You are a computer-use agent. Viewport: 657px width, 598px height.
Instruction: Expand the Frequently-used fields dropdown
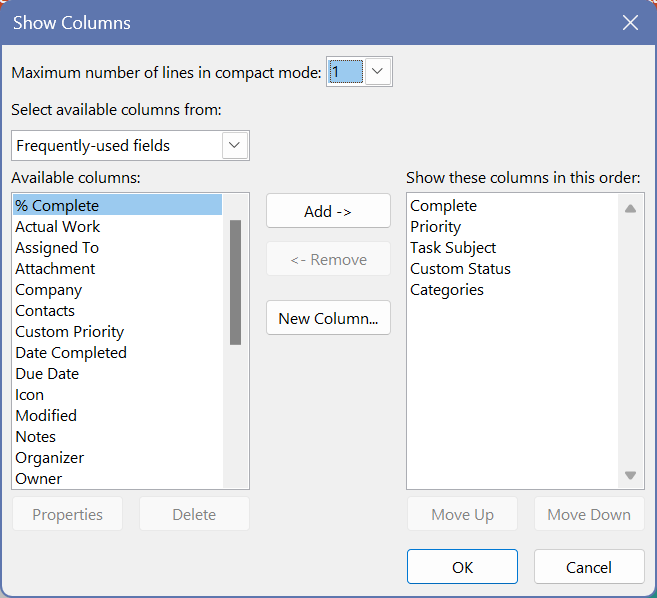(234, 146)
